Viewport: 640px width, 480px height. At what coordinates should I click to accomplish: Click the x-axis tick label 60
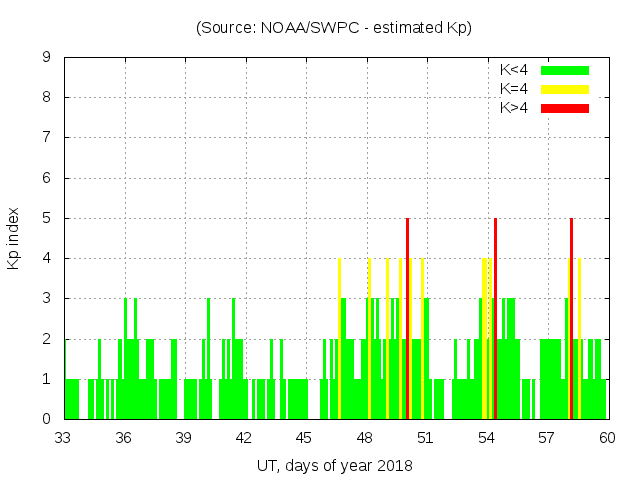607,438
